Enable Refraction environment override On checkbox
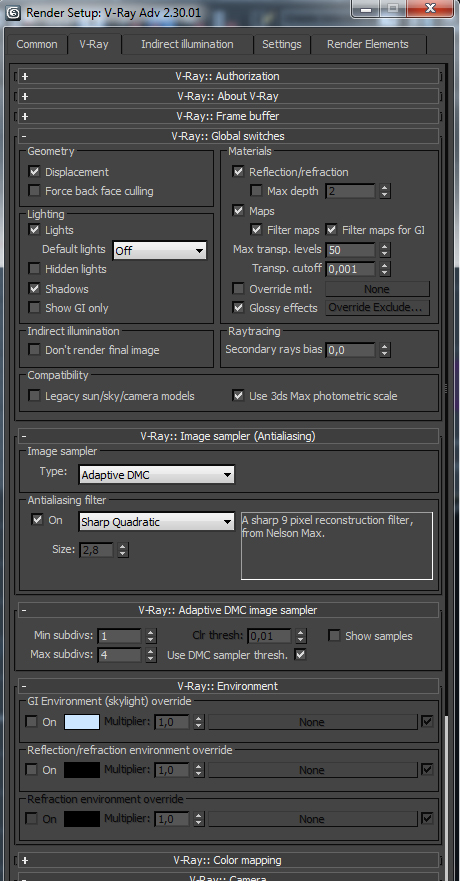The height and width of the screenshot is (881, 460). pos(33,819)
